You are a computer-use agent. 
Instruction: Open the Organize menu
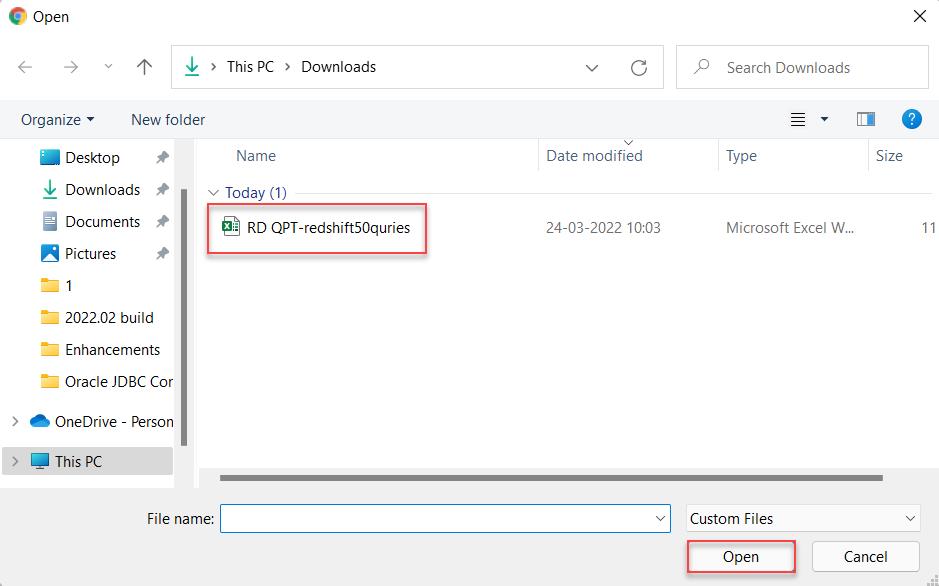(x=57, y=120)
